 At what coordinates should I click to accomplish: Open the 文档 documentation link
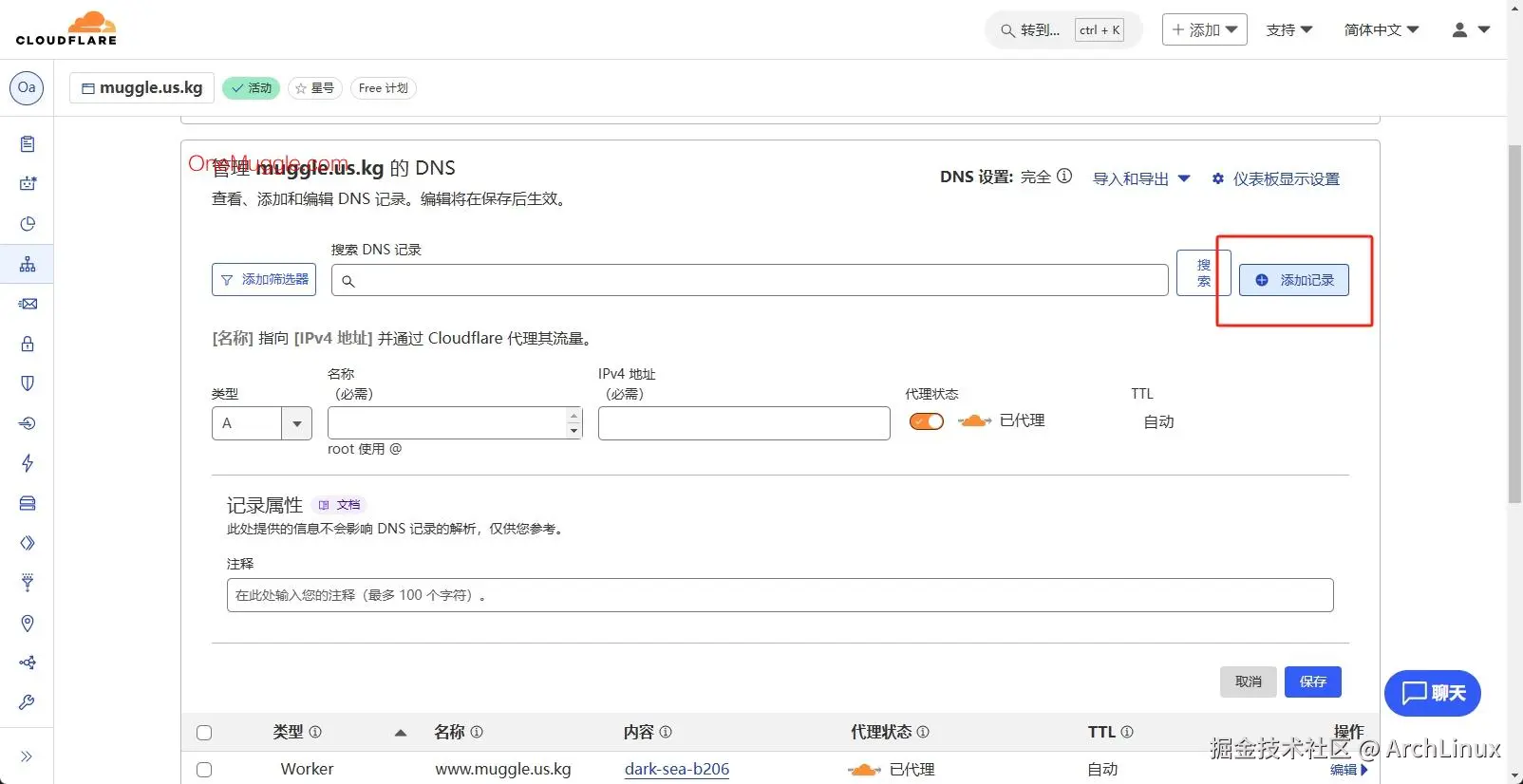coord(339,505)
